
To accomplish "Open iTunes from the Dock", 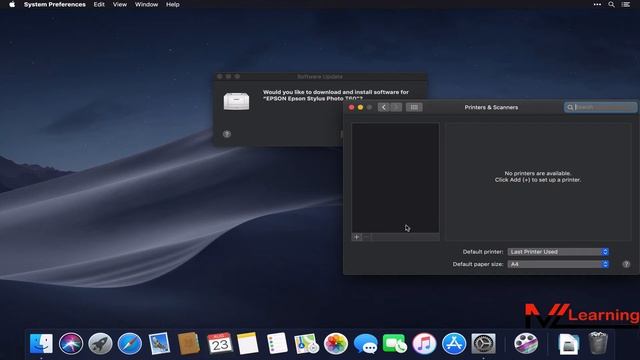I will click(424, 343).
